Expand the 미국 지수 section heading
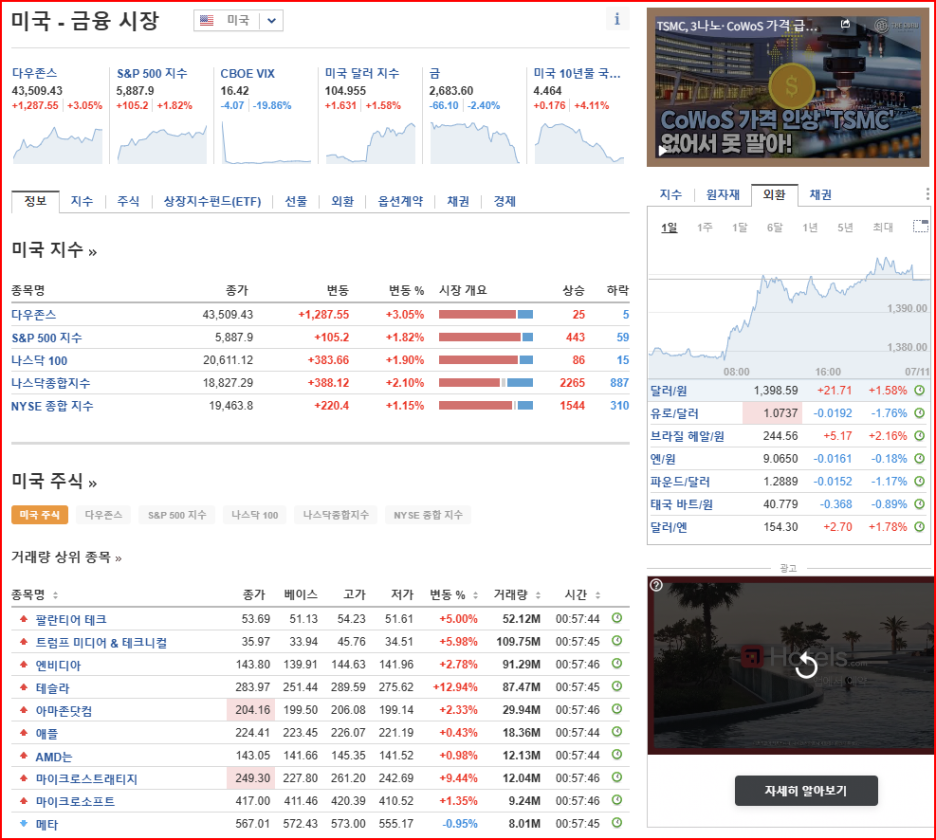This screenshot has height=840, width=936. pyautogui.click(x=54, y=250)
